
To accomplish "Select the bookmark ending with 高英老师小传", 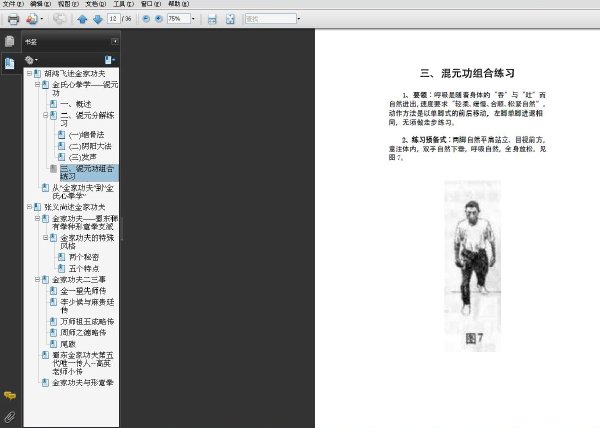I will pos(83,363).
